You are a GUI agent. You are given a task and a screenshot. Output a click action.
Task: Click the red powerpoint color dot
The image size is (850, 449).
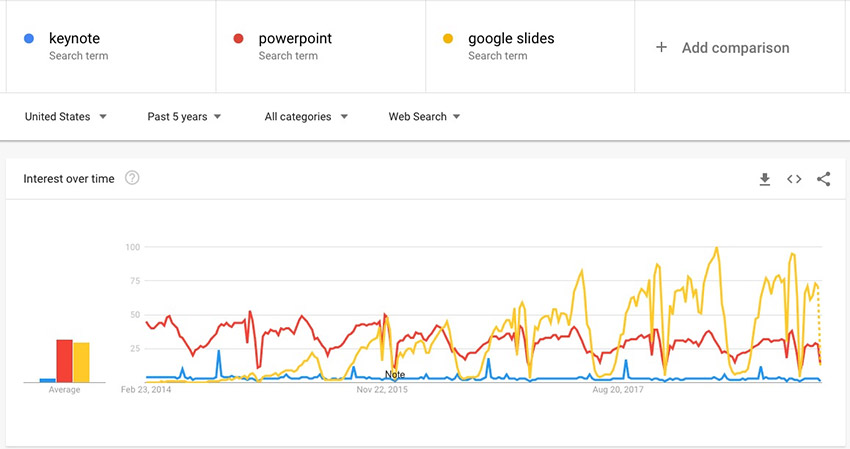(x=238, y=39)
